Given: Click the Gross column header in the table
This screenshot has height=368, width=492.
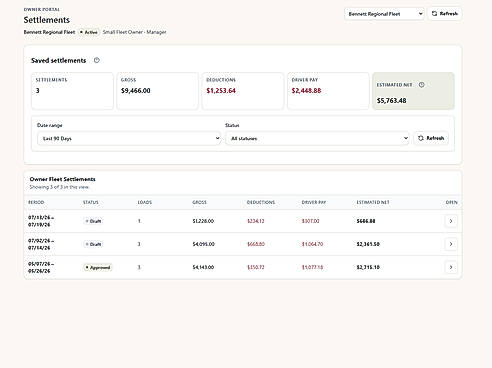Looking at the screenshot, I should coord(199,202).
